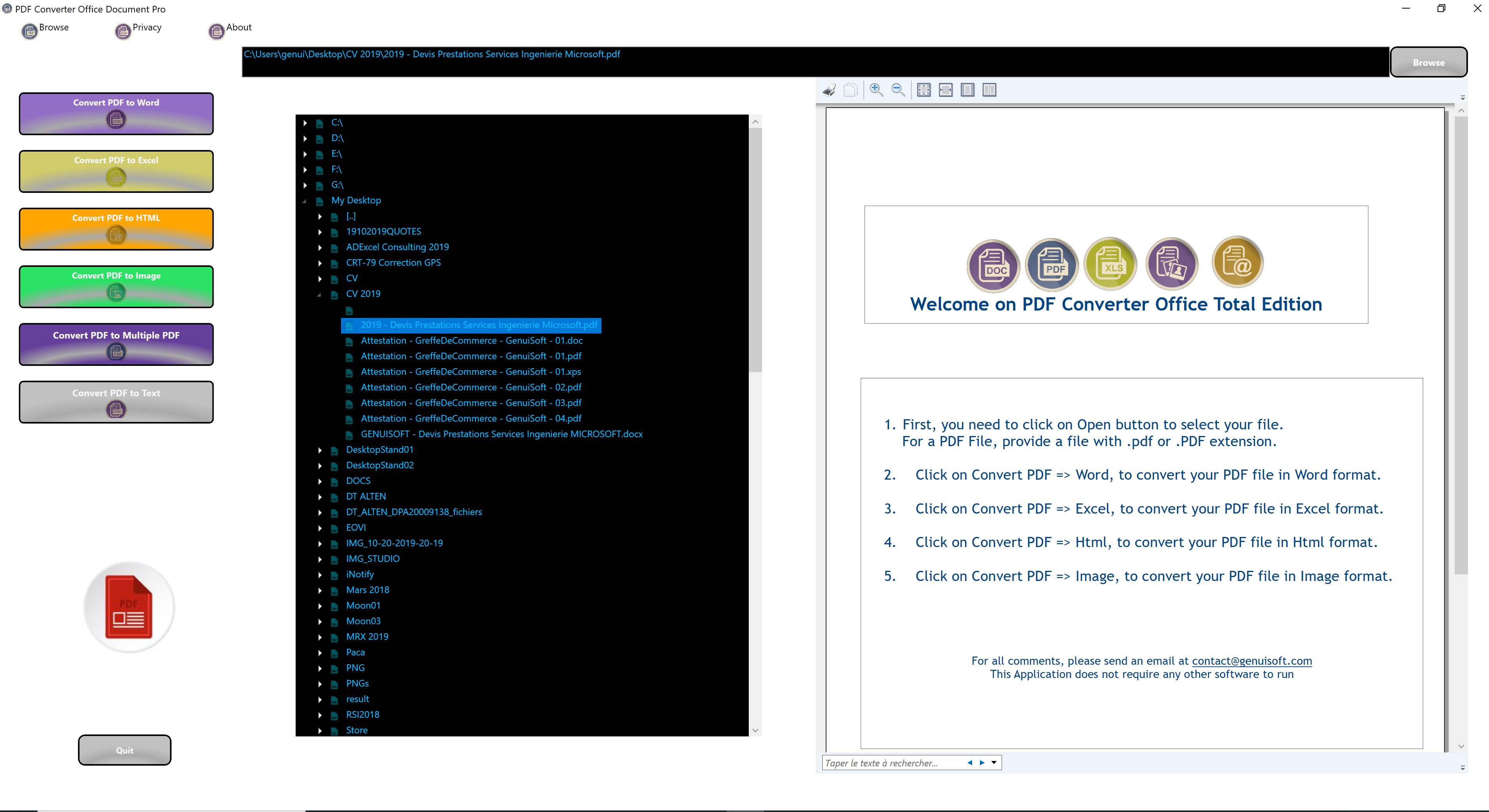Switch to single page layout icon
1489x812 pixels.
[967, 90]
